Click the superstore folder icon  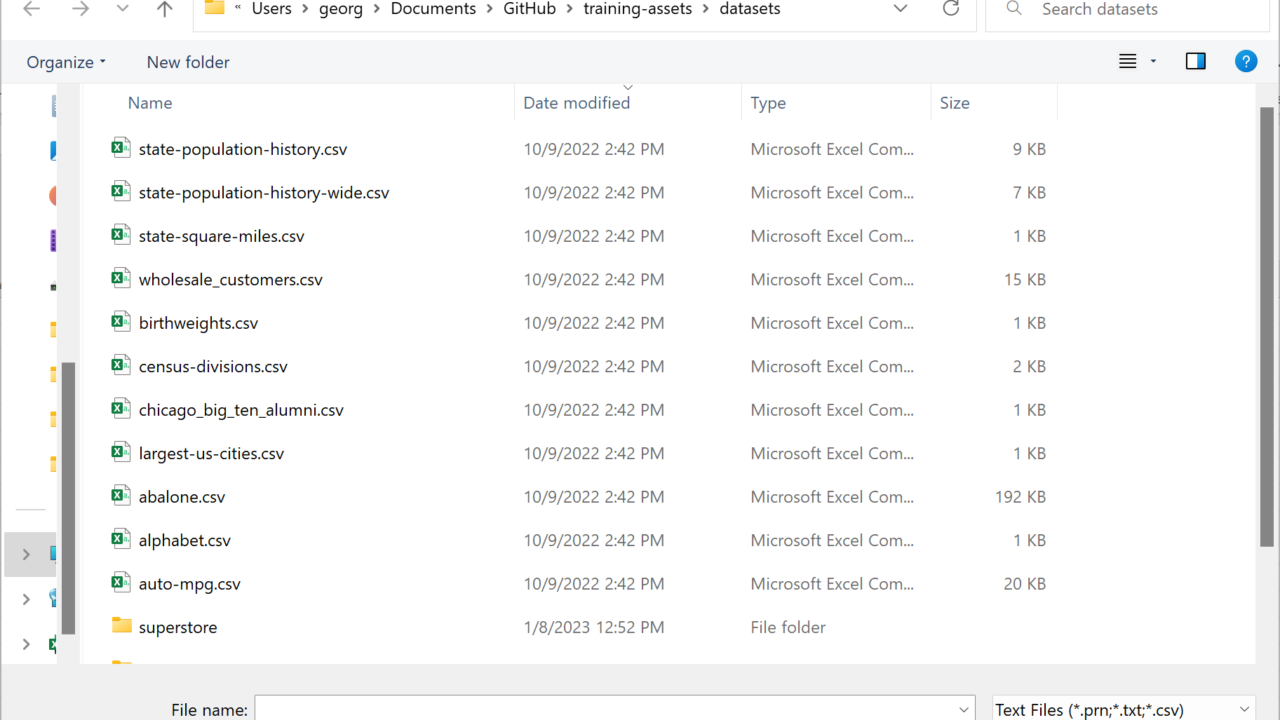tap(121, 626)
